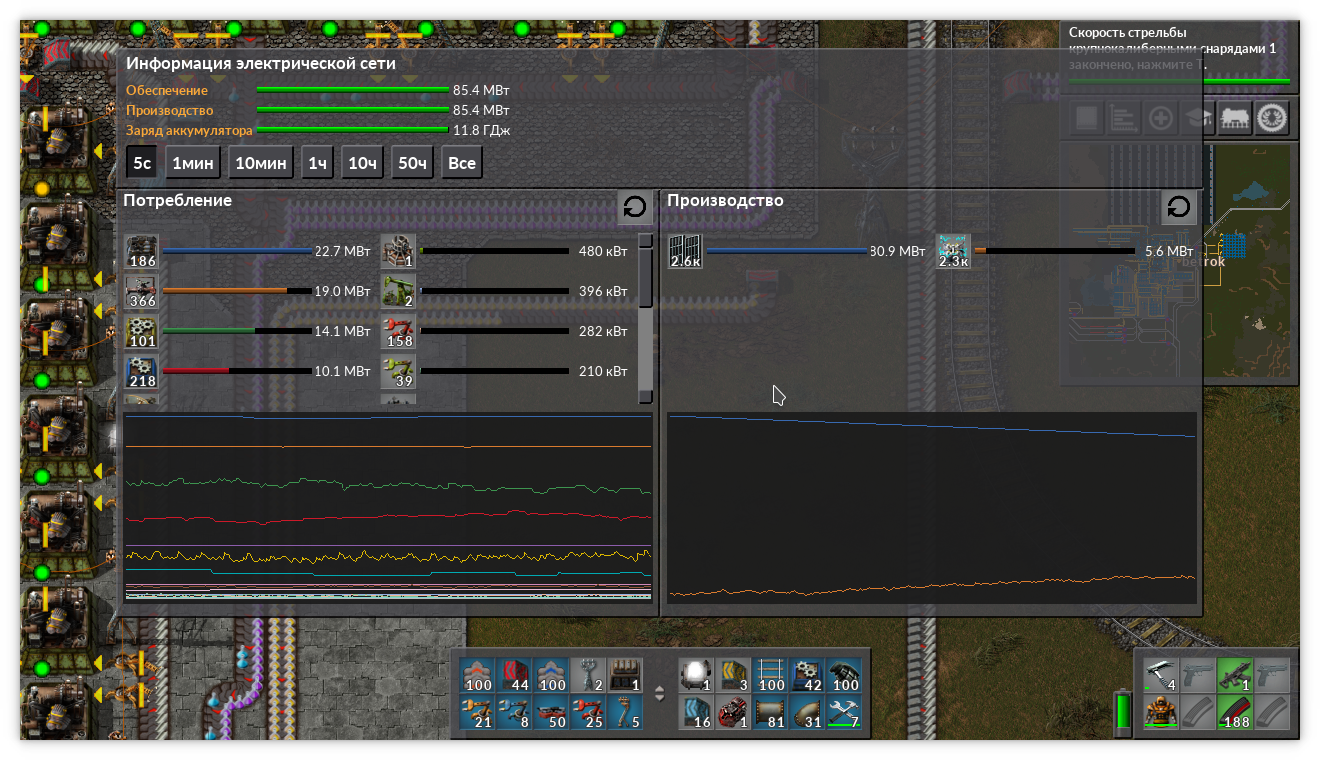Select the rail item in the quickbar
1320x760 pixels.
(x=770, y=675)
